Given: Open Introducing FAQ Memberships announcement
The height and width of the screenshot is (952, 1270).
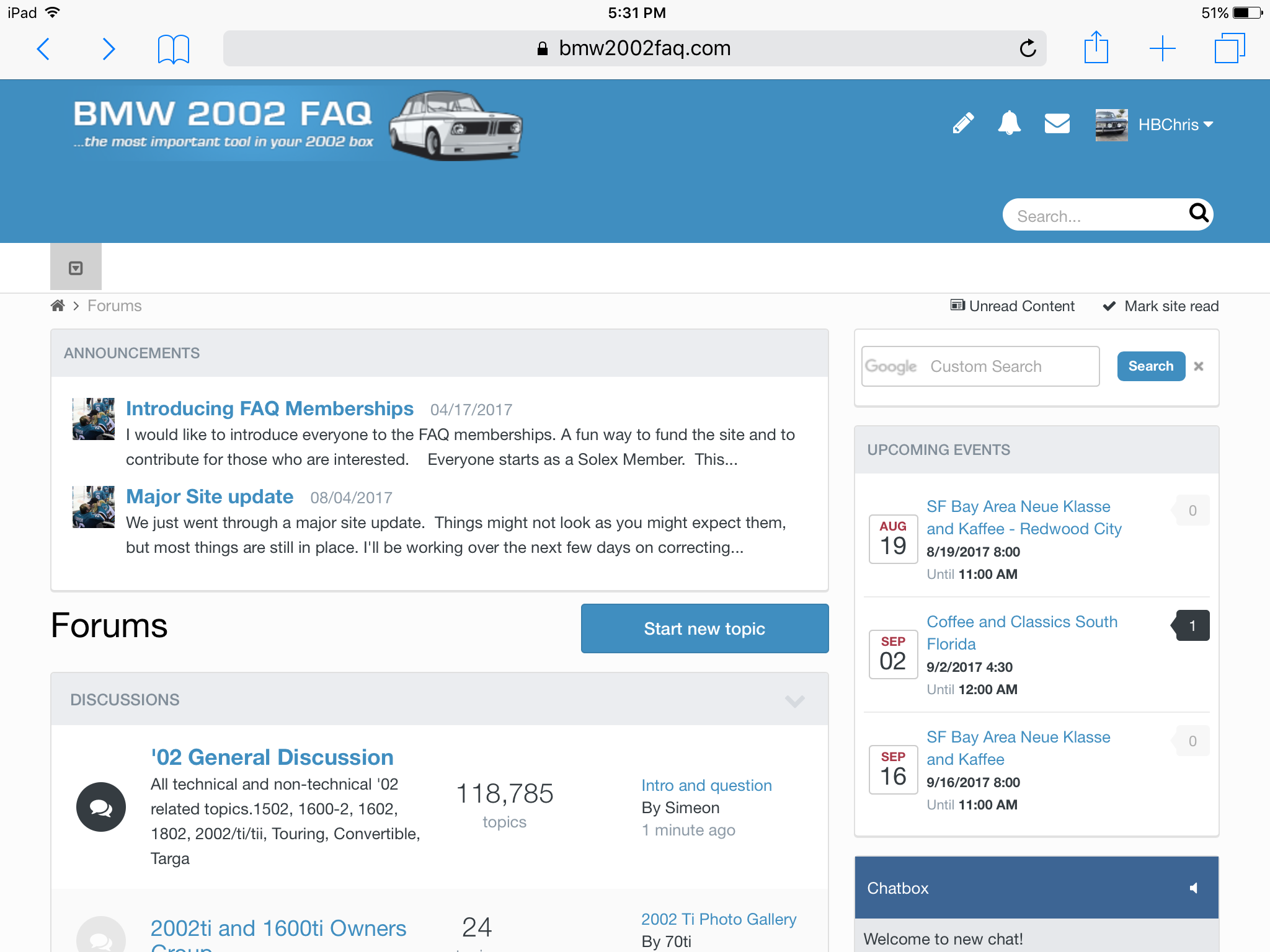Looking at the screenshot, I should click(x=269, y=408).
